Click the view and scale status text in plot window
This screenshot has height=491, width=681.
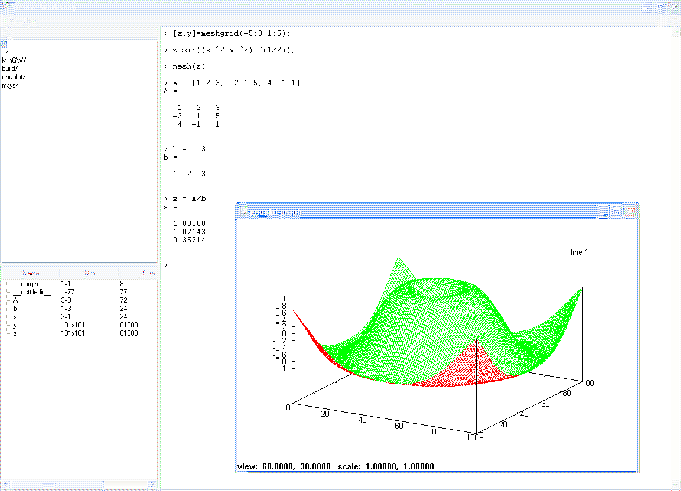[335, 466]
